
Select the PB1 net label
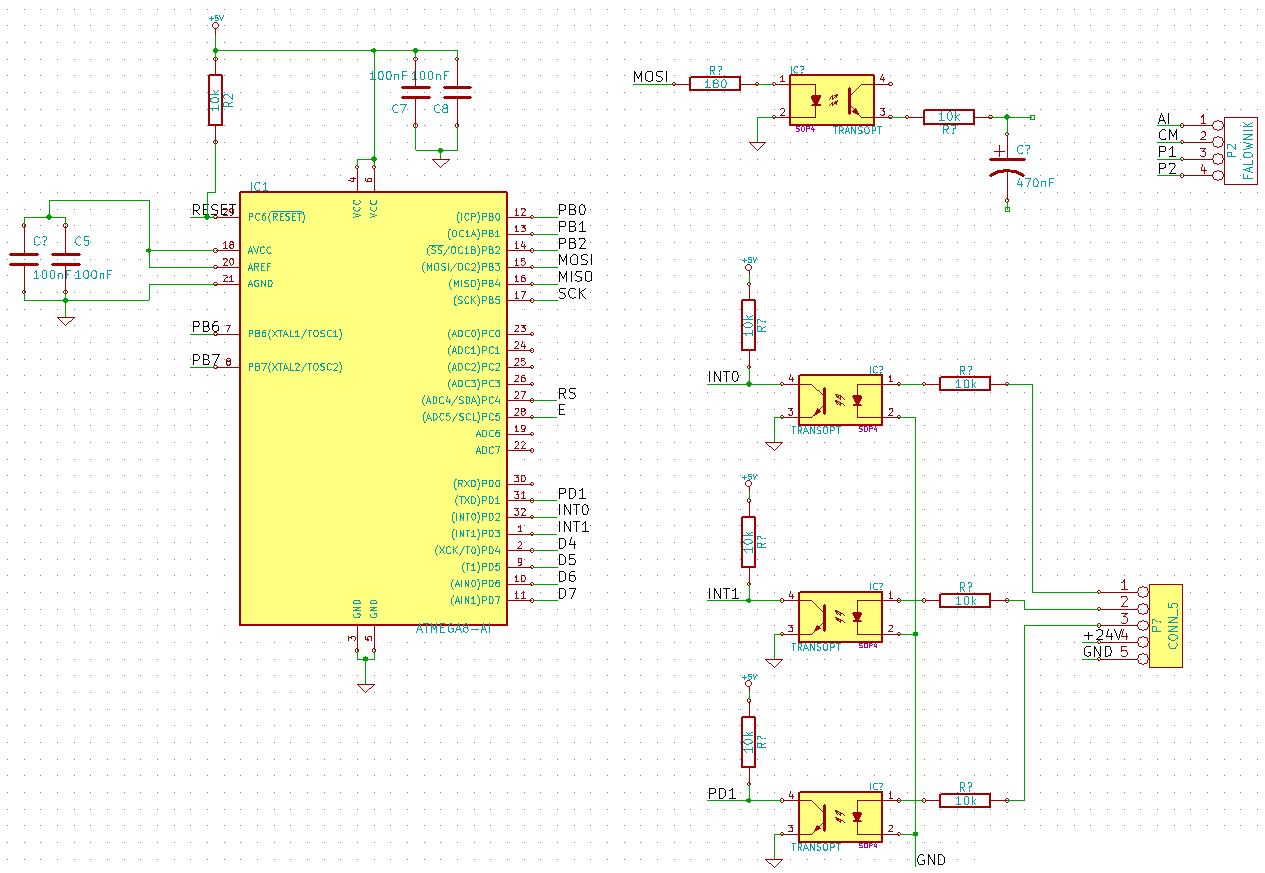coord(572,227)
